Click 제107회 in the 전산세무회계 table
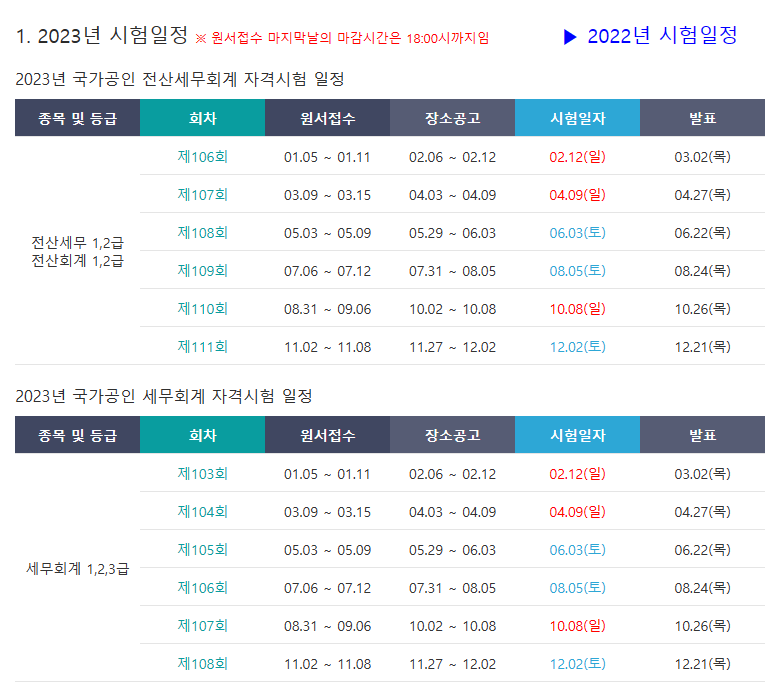 [202, 195]
